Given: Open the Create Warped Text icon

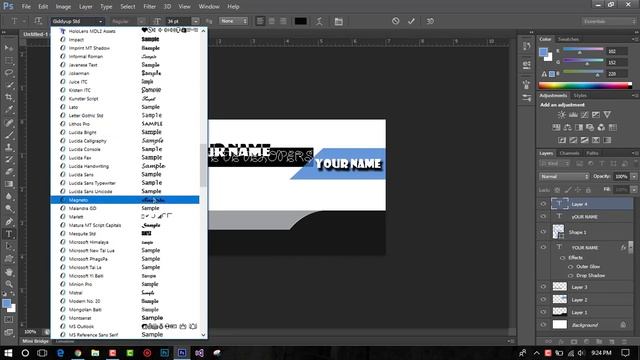Looking at the screenshot, I should [319, 21].
